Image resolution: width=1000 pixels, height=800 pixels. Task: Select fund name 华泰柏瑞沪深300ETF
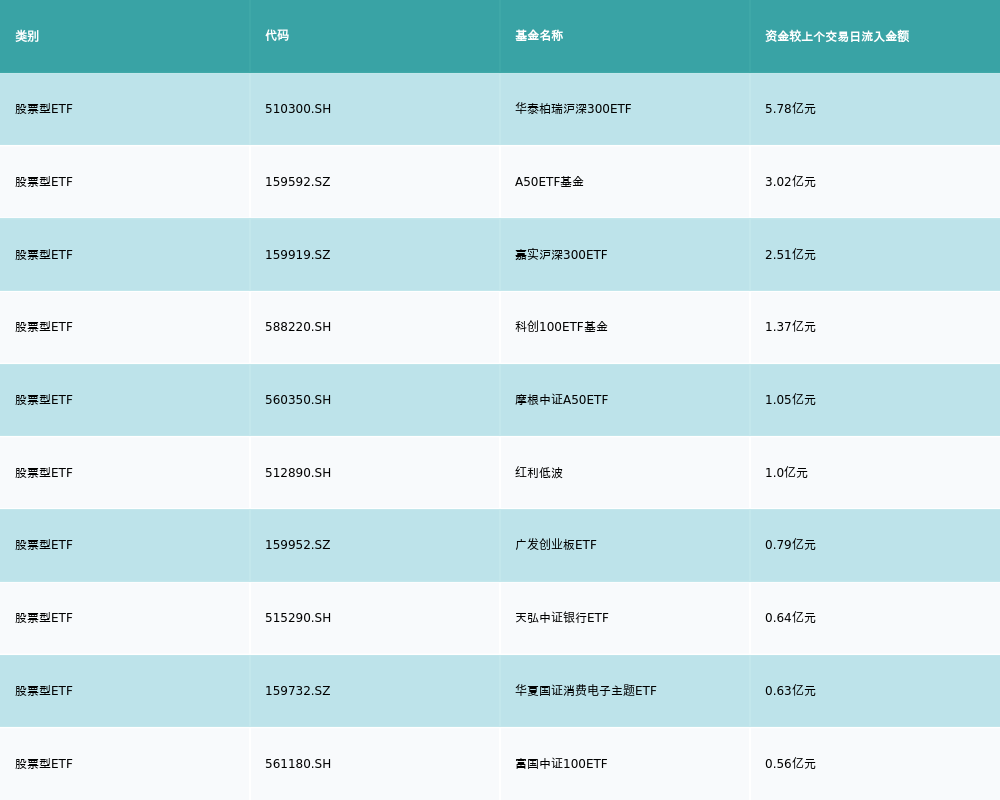573,109
